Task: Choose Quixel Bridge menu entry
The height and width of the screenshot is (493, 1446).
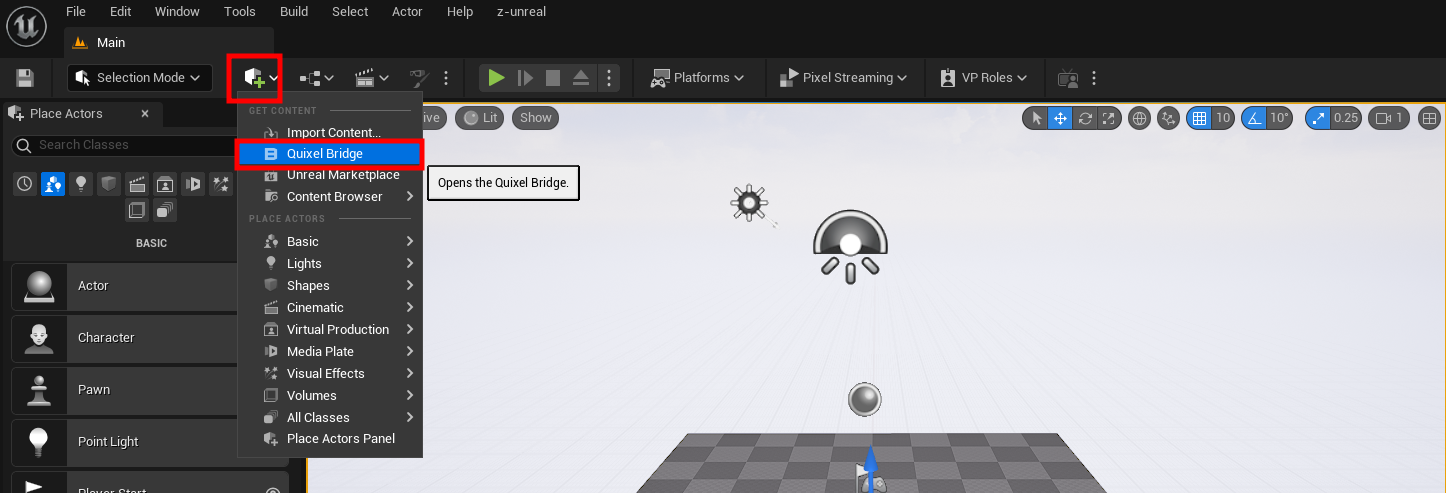Action: tap(330, 154)
